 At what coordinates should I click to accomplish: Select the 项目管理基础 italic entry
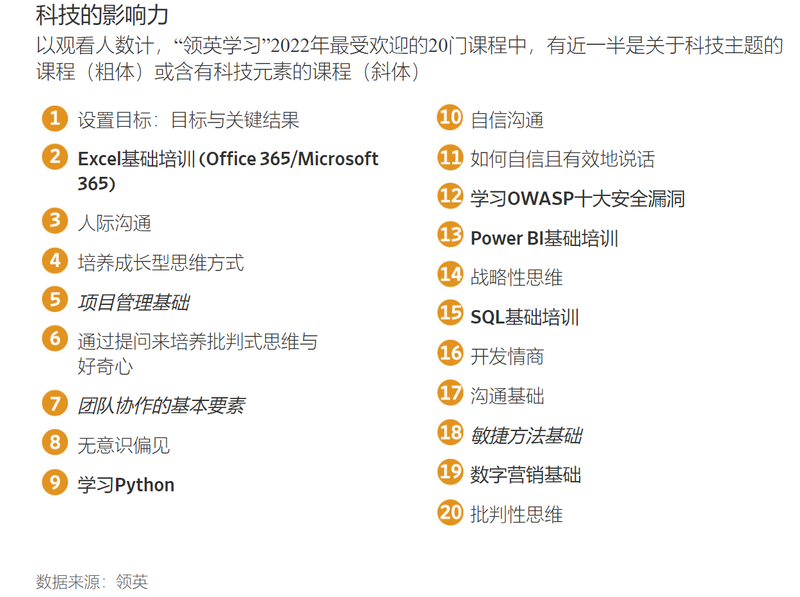[x=134, y=303]
